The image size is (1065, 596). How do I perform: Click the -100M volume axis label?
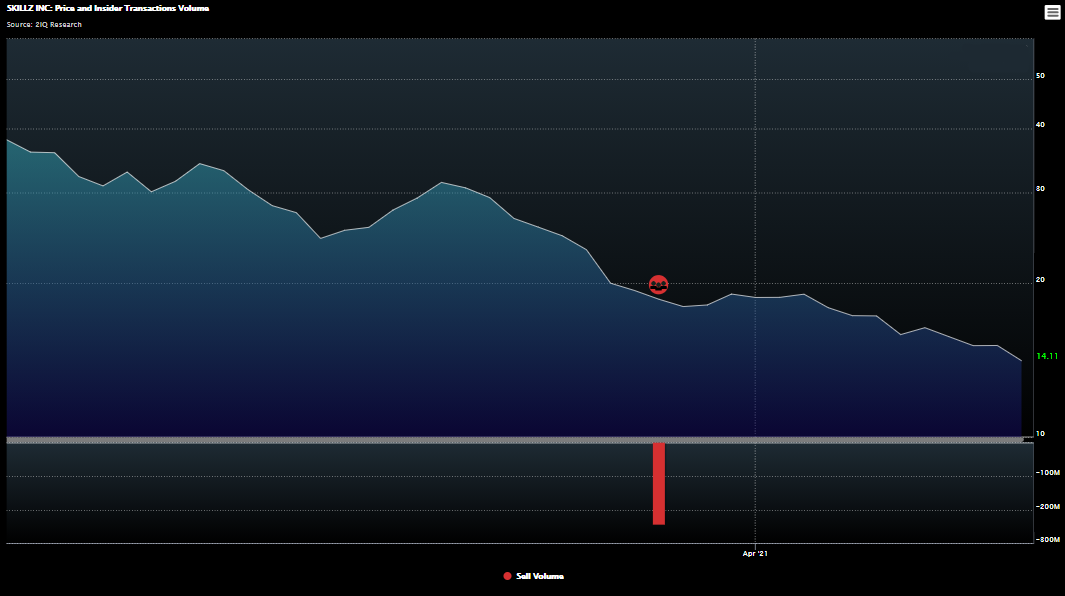point(1047,473)
